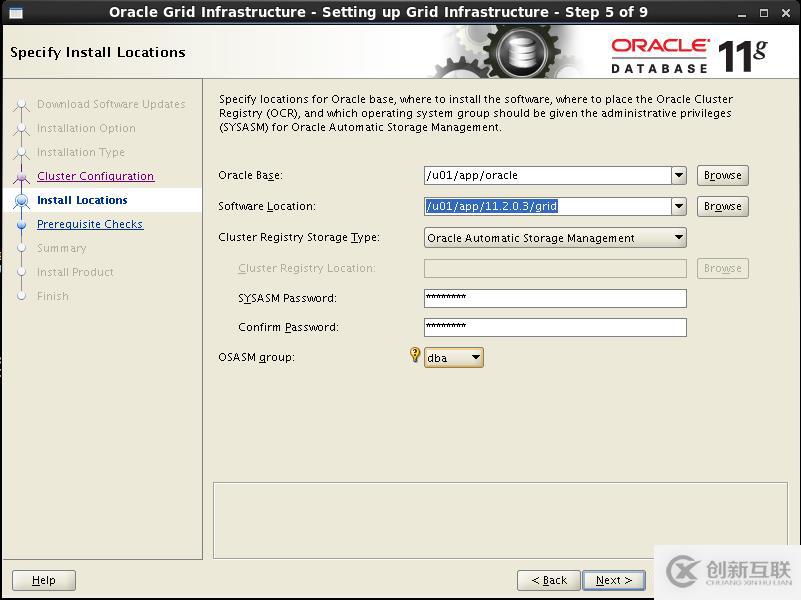Image resolution: width=801 pixels, height=600 pixels.
Task: Click the OSASM group help hint icon
Action: [x=415, y=354]
